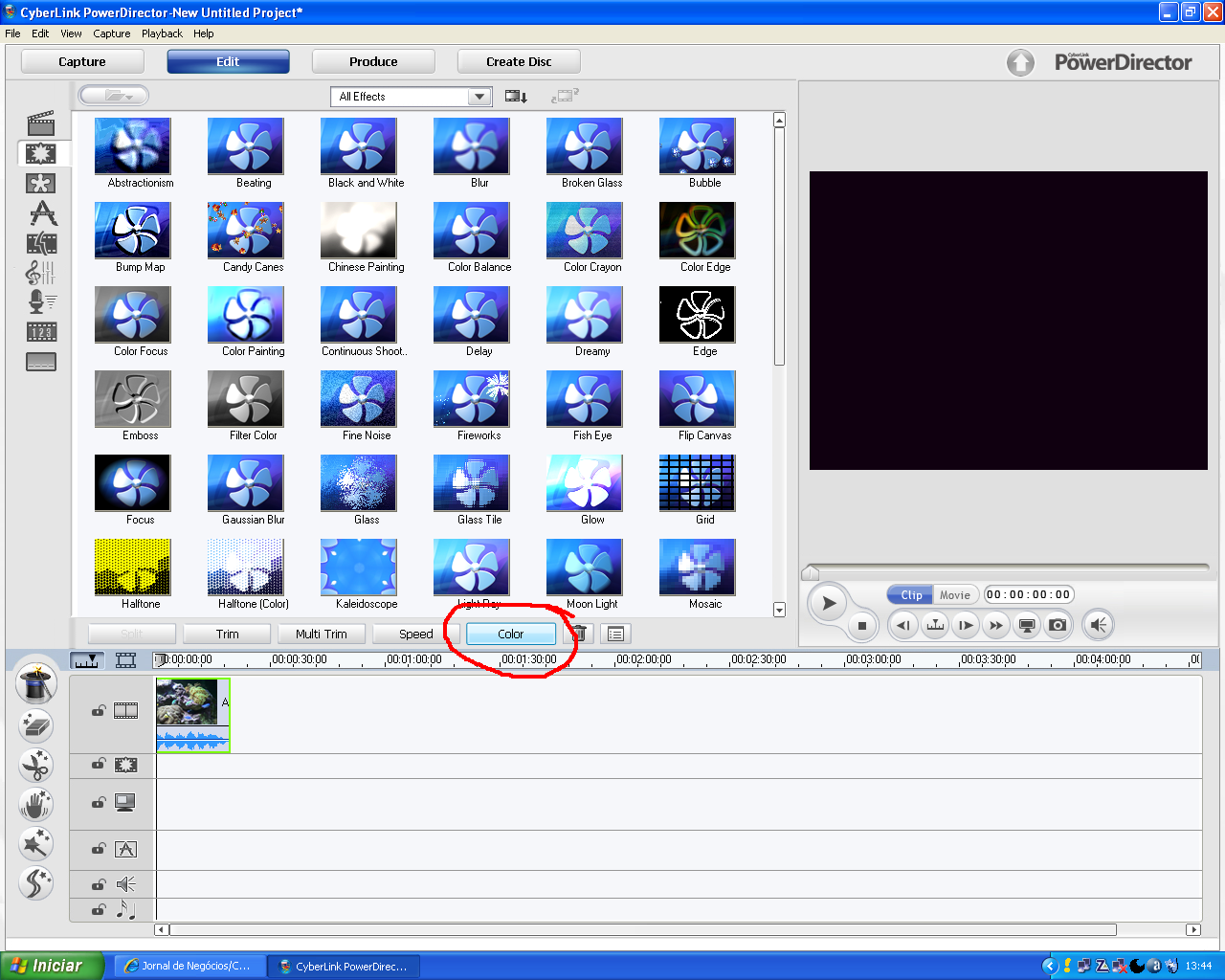Open the View menu
Image resolution: width=1225 pixels, height=980 pixels.
[71, 33]
